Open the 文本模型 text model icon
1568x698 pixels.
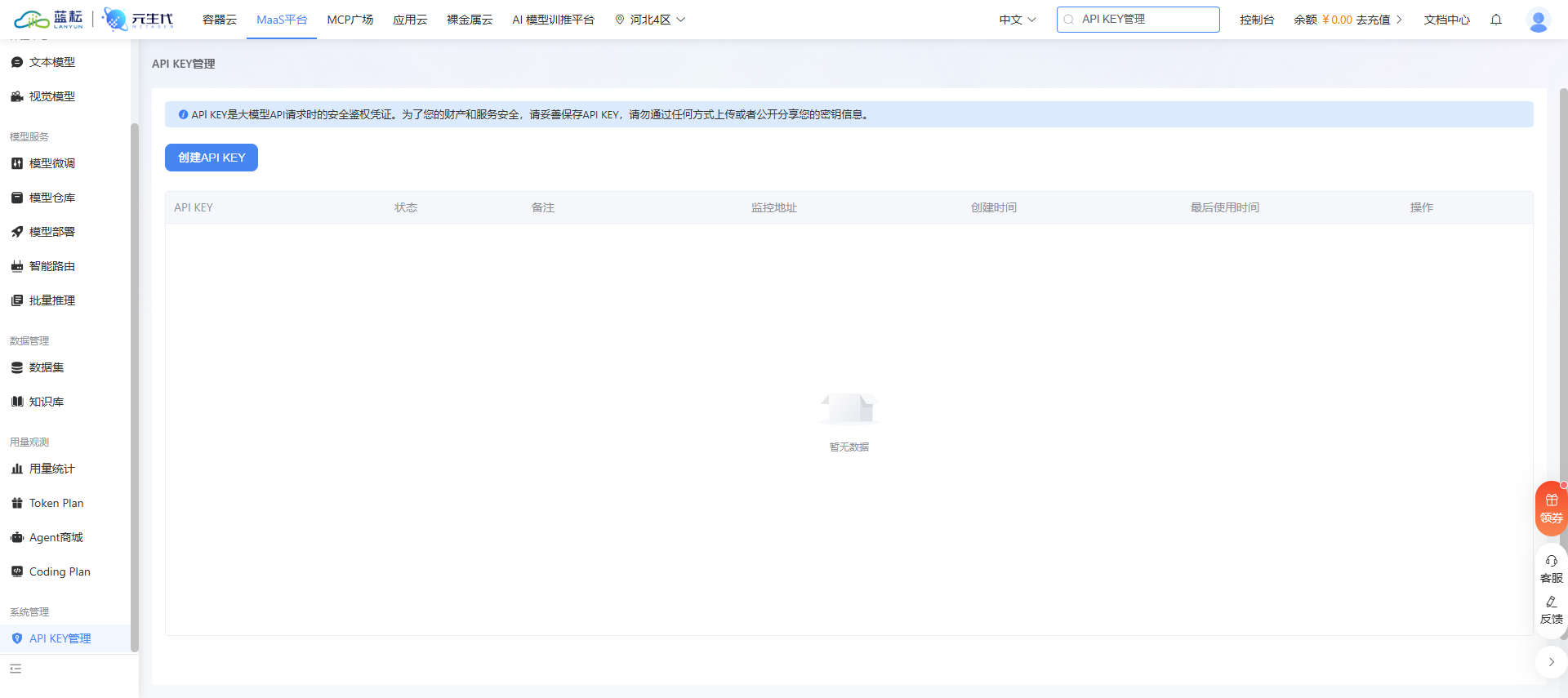click(17, 62)
